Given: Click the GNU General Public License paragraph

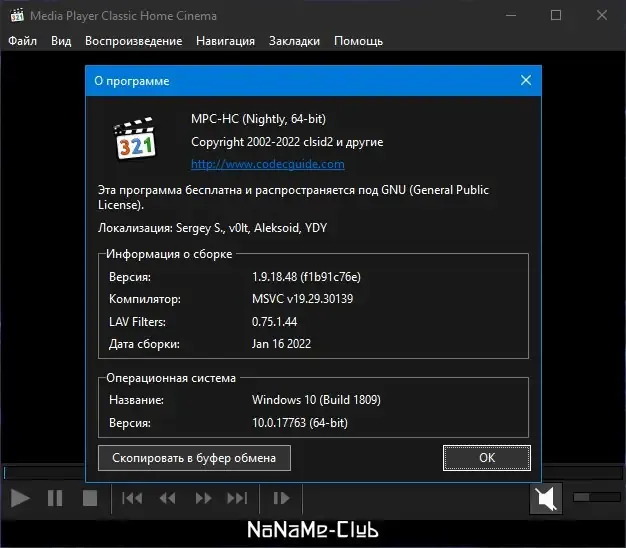Looking at the screenshot, I should [x=293, y=197].
